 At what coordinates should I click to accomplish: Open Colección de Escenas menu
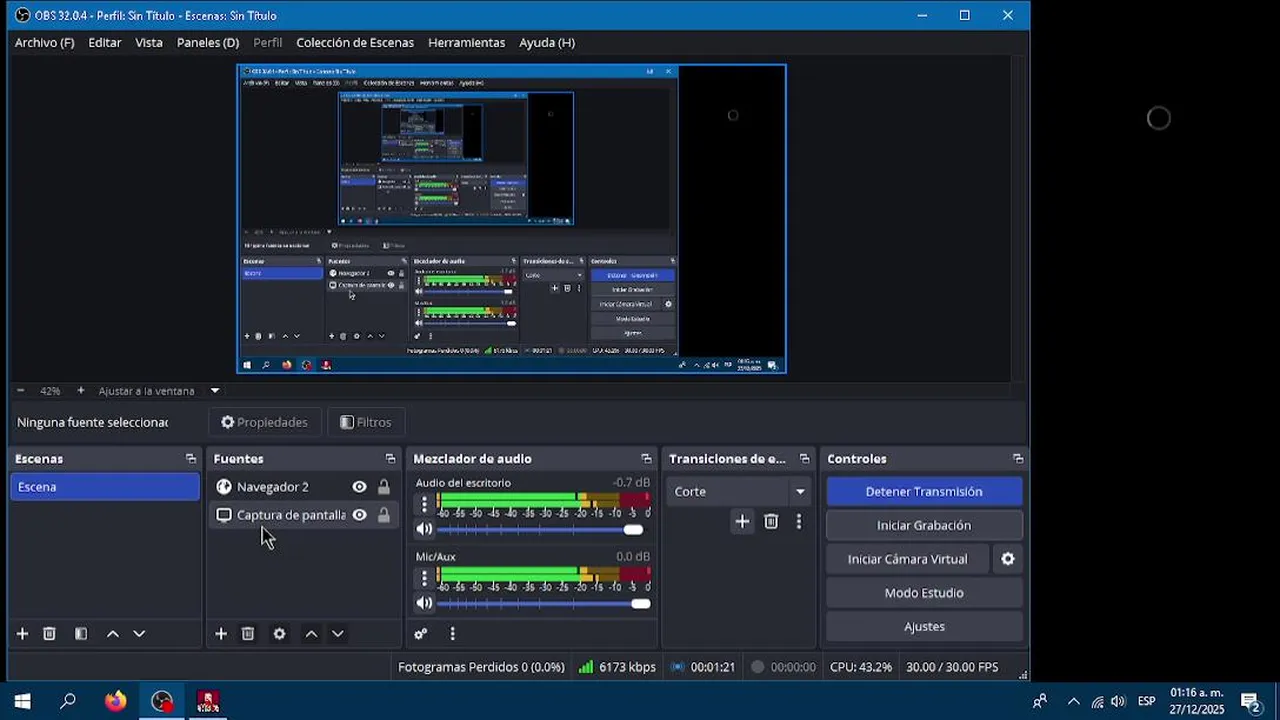click(355, 43)
